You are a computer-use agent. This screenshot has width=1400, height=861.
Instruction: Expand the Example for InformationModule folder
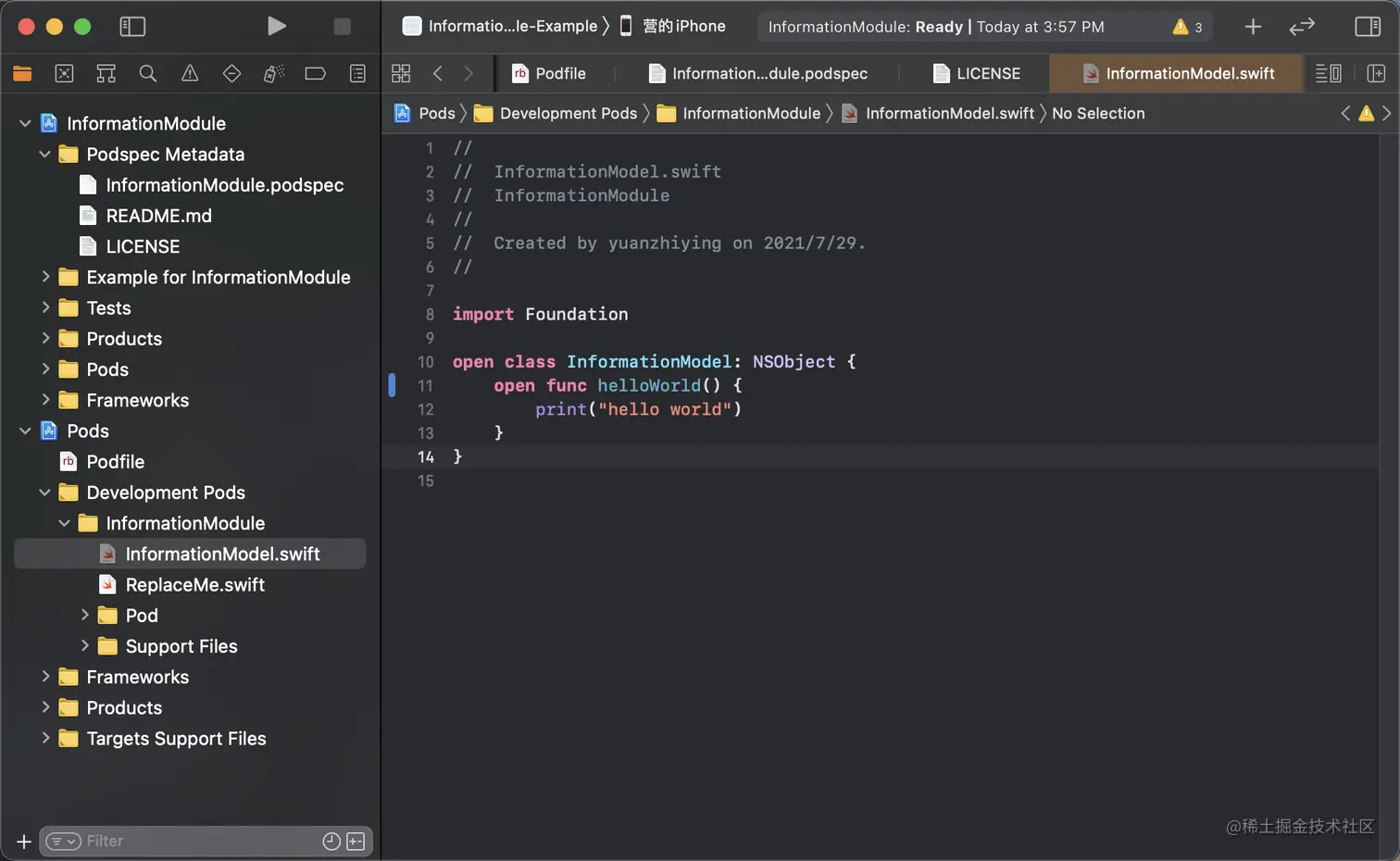(x=45, y=277)
